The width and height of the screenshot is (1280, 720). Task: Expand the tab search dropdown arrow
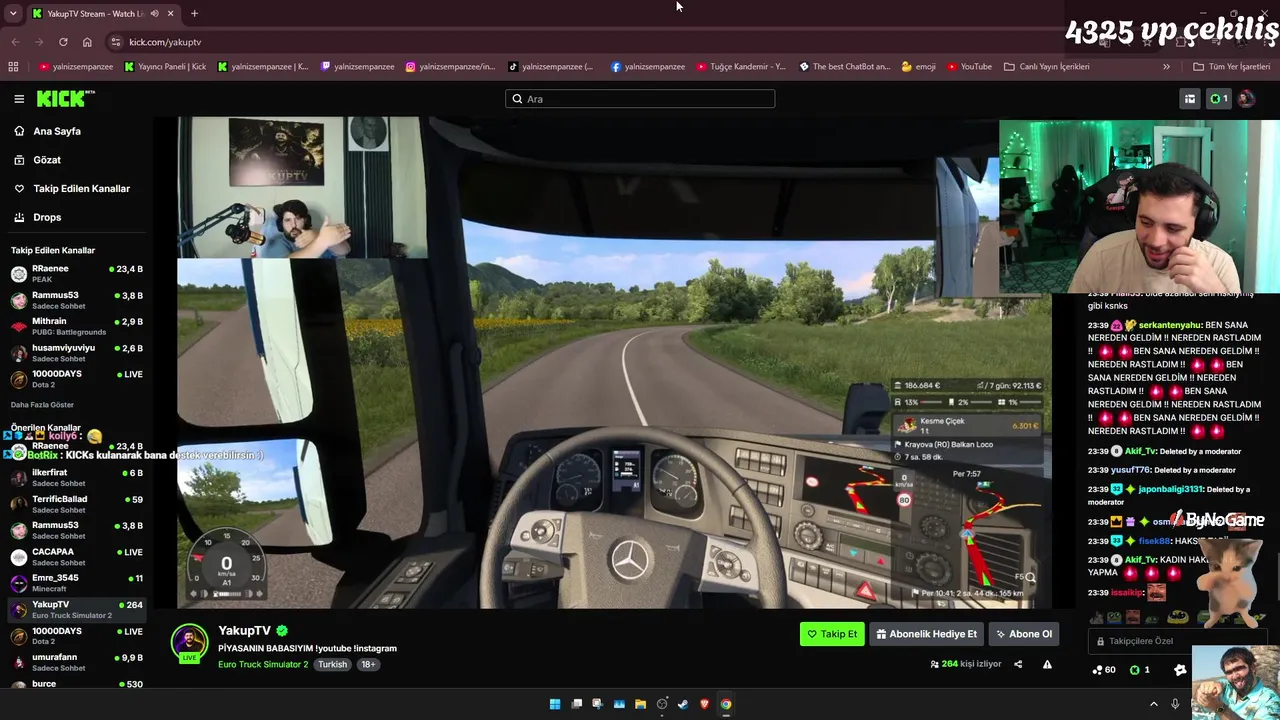click(12, 14)
